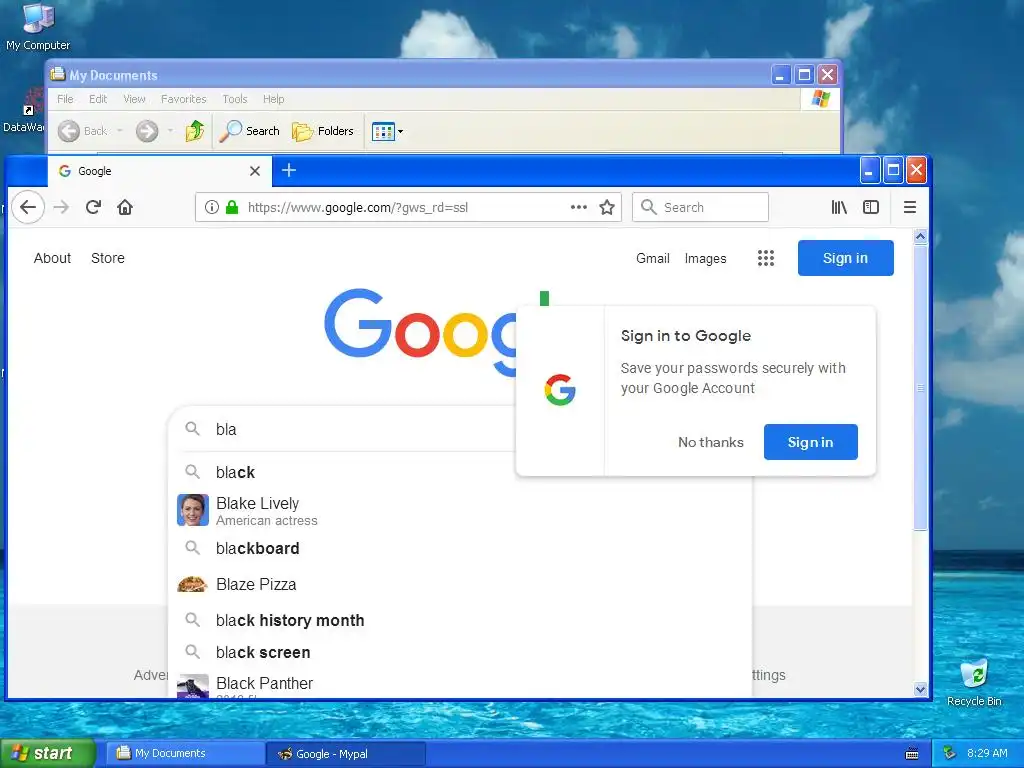The height and width of the screenshot is (768, 1024).
Task: Open the Library icon in browser toolbar
Action: (x=839, y=207)
